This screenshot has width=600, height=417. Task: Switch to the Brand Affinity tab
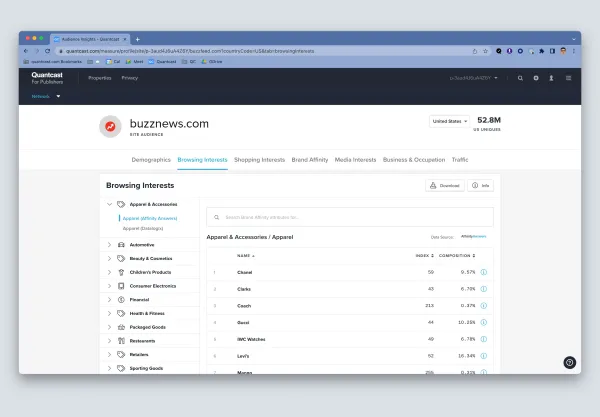click(x=310, y=160)
